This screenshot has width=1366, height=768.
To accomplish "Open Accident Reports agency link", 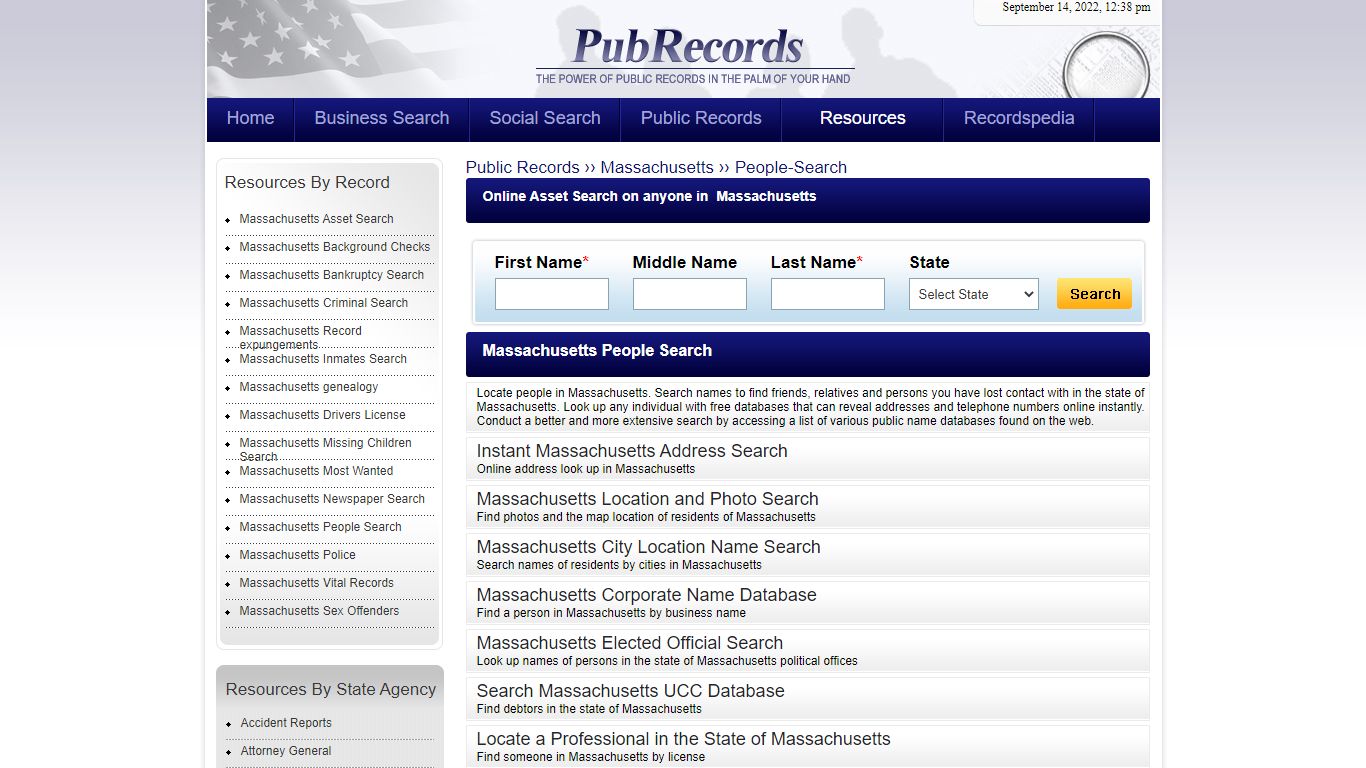I will click(x=286, y=723).
